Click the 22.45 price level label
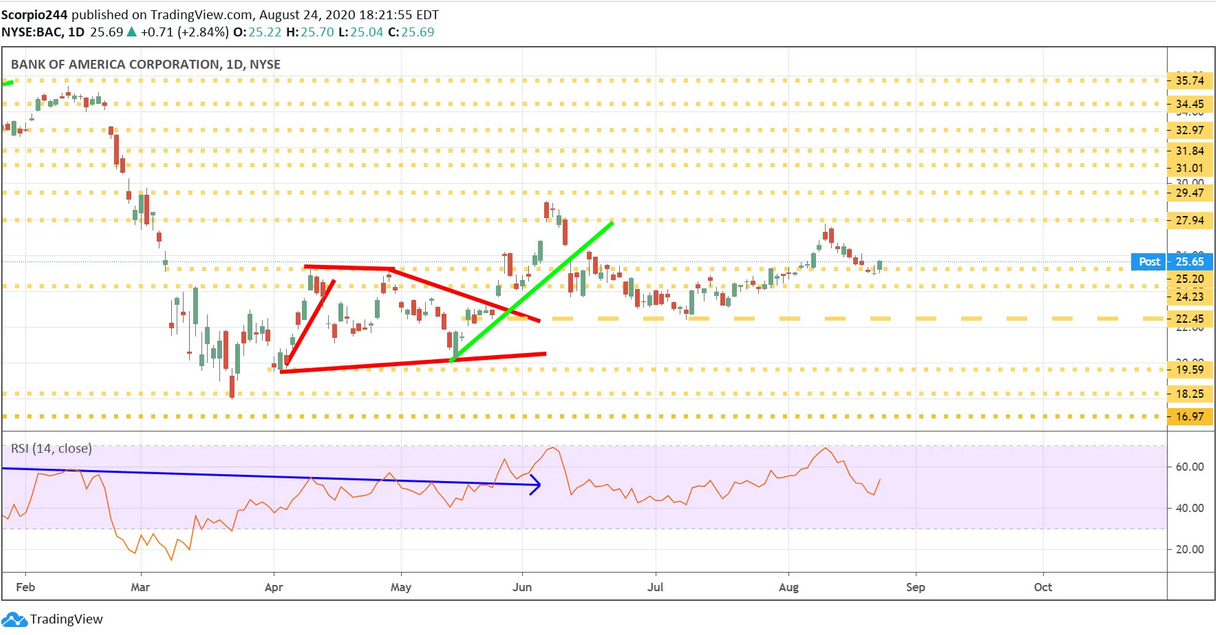The image size is (1216, 635). pos(1189,319)
